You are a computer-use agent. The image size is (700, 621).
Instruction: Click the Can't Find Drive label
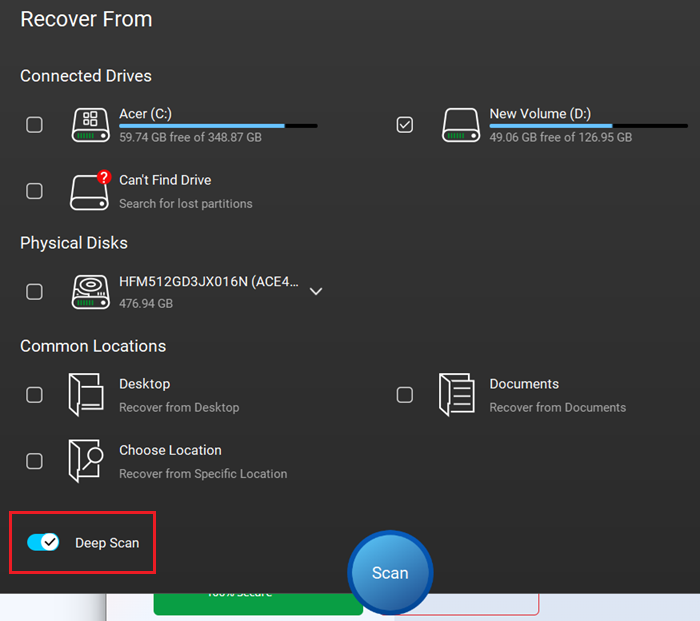[x=165, y=180]
